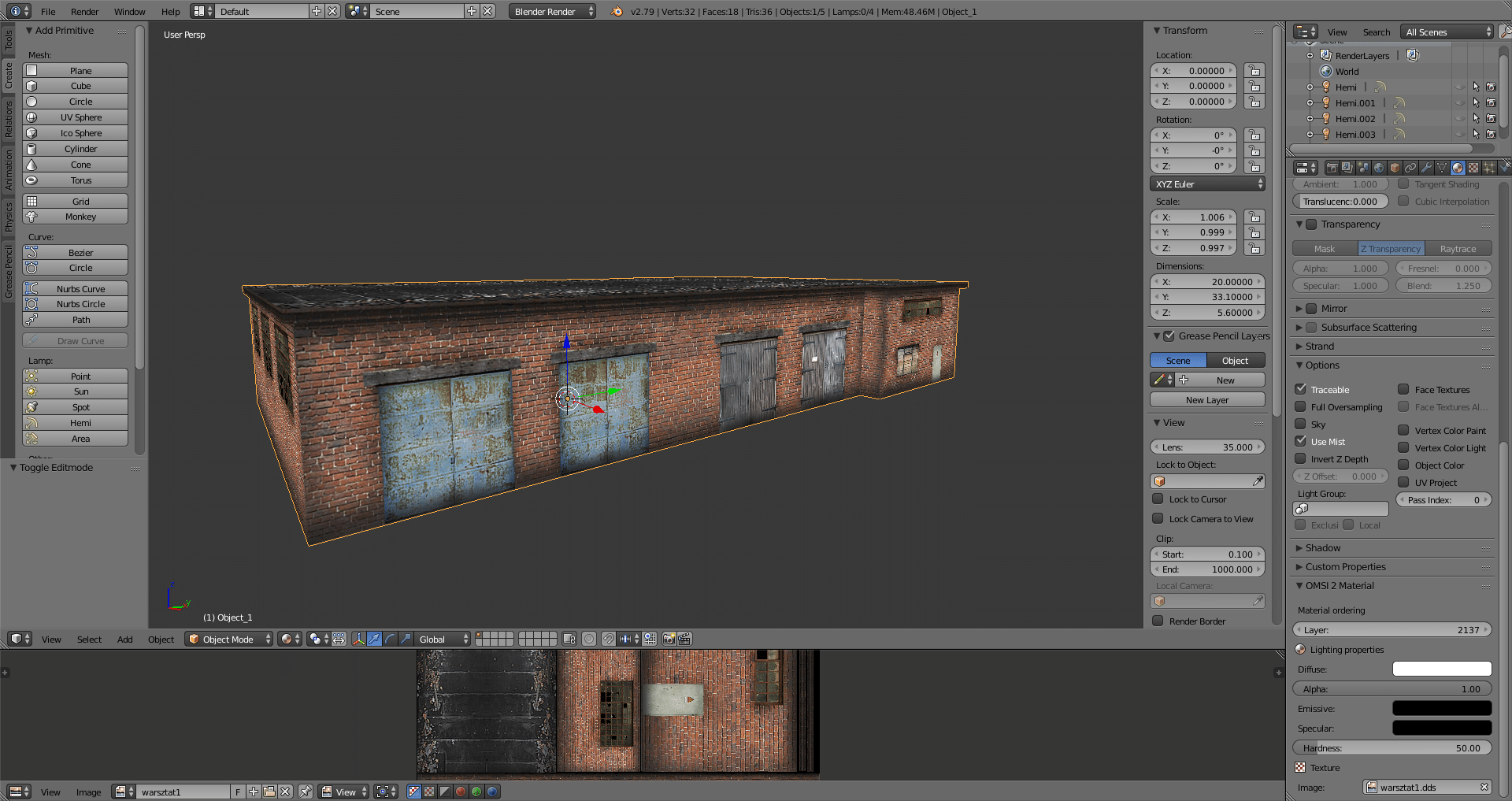Switch to the Raytrace transparency tab
The image size is (1512, 801).
[1458, 249]
